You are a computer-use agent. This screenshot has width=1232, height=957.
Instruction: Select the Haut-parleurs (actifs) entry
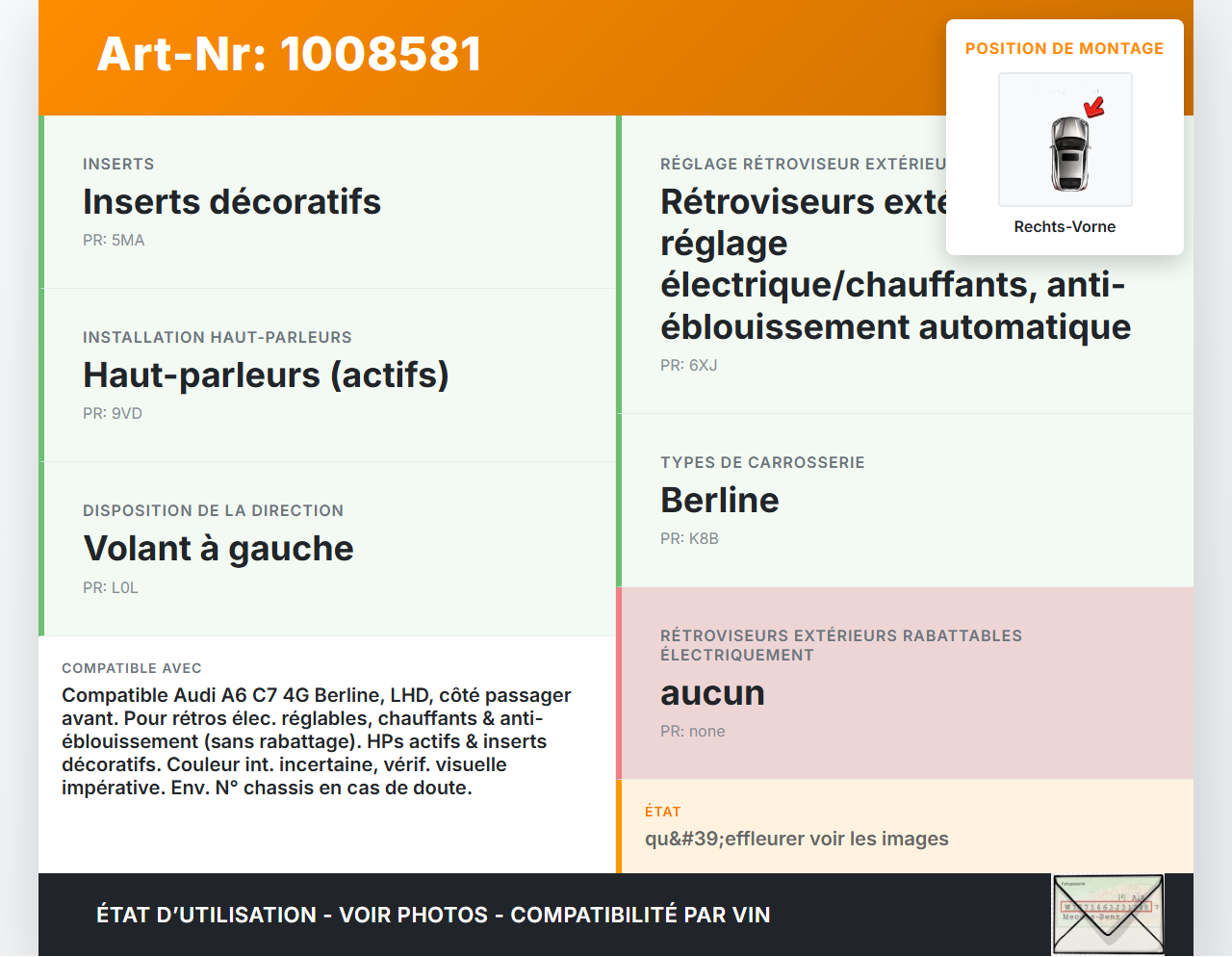click(266, 375)
